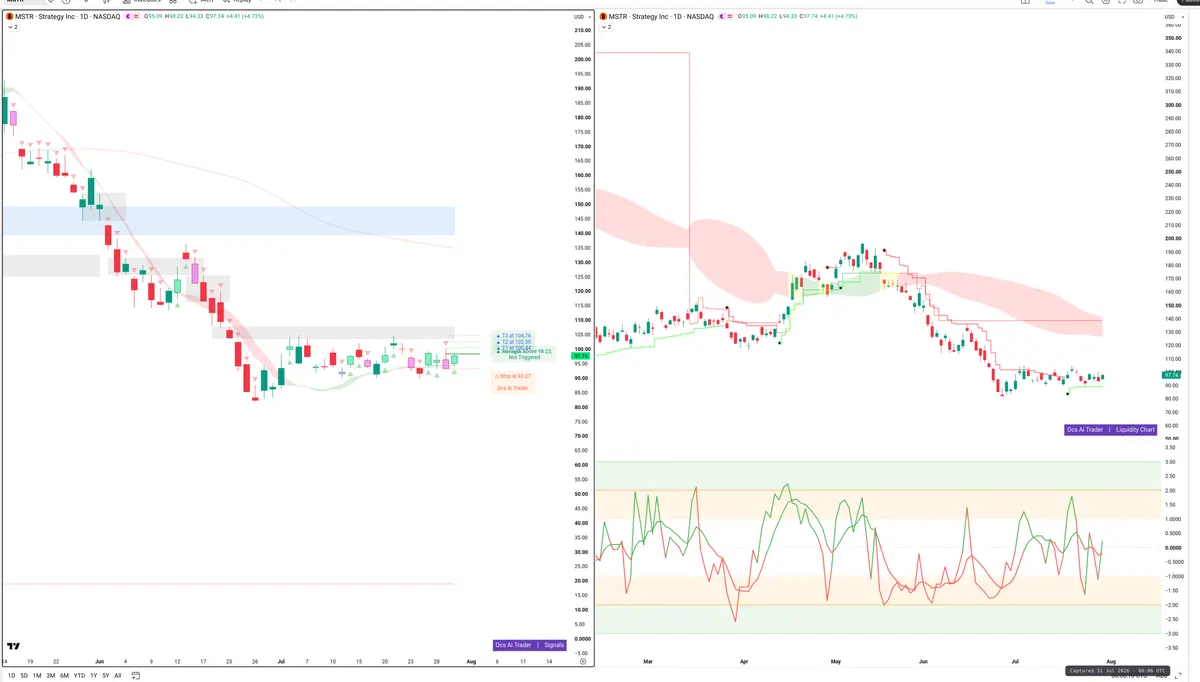Click the 'Mar' date label on right time axis
The image size is (1200, 682).
[x=648, y=661]
